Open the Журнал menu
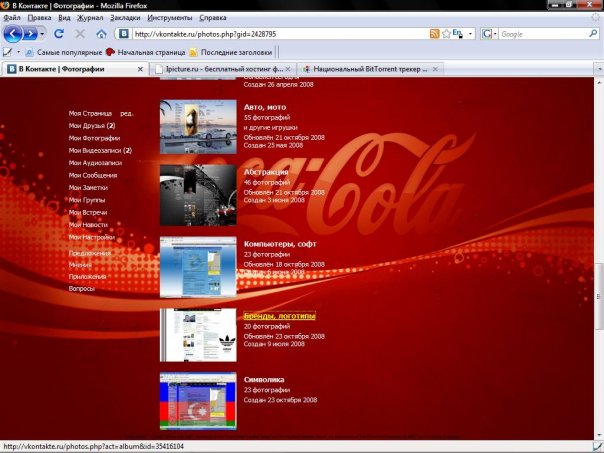 90,18
